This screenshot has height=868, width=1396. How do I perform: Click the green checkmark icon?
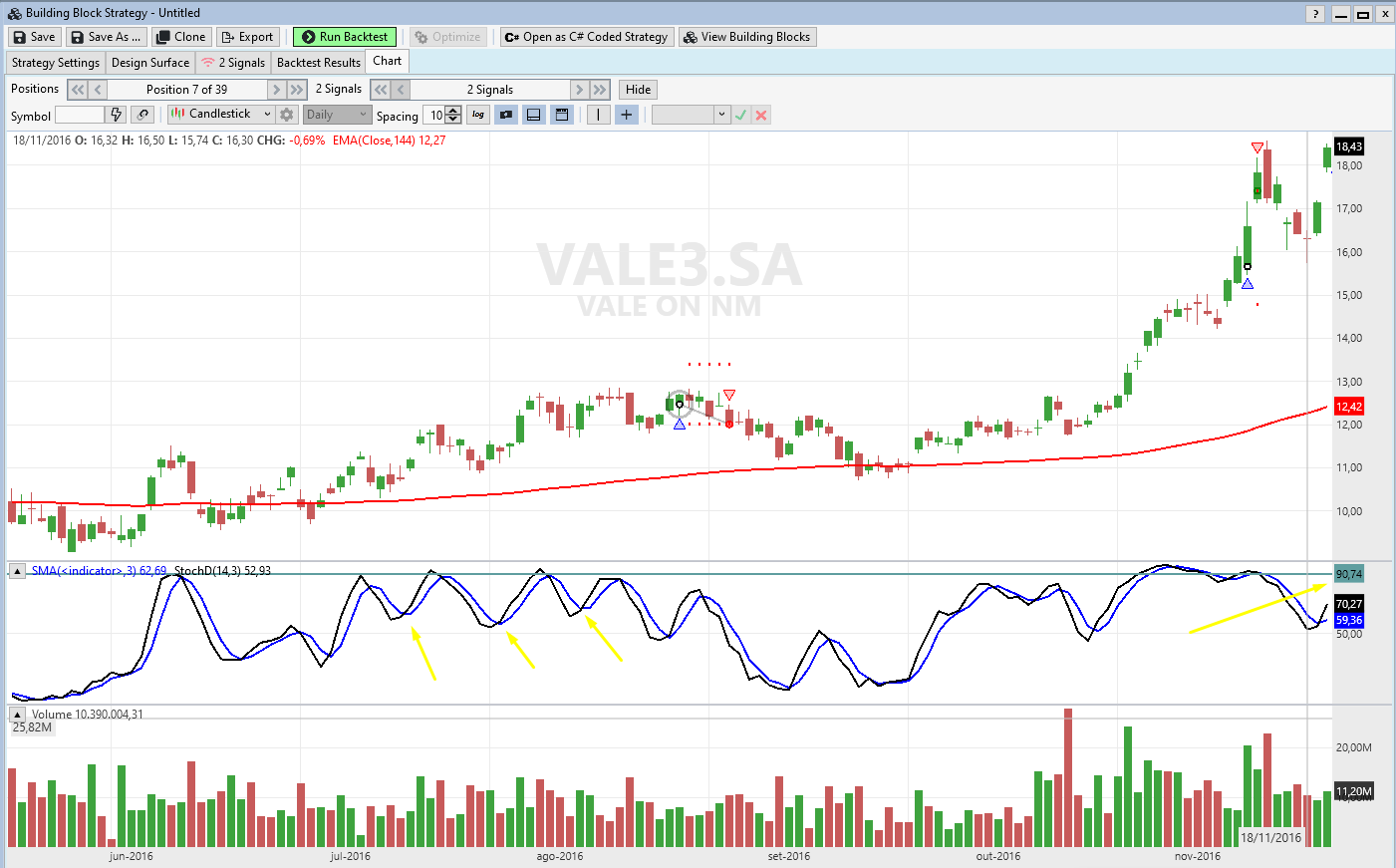(740, 116)
